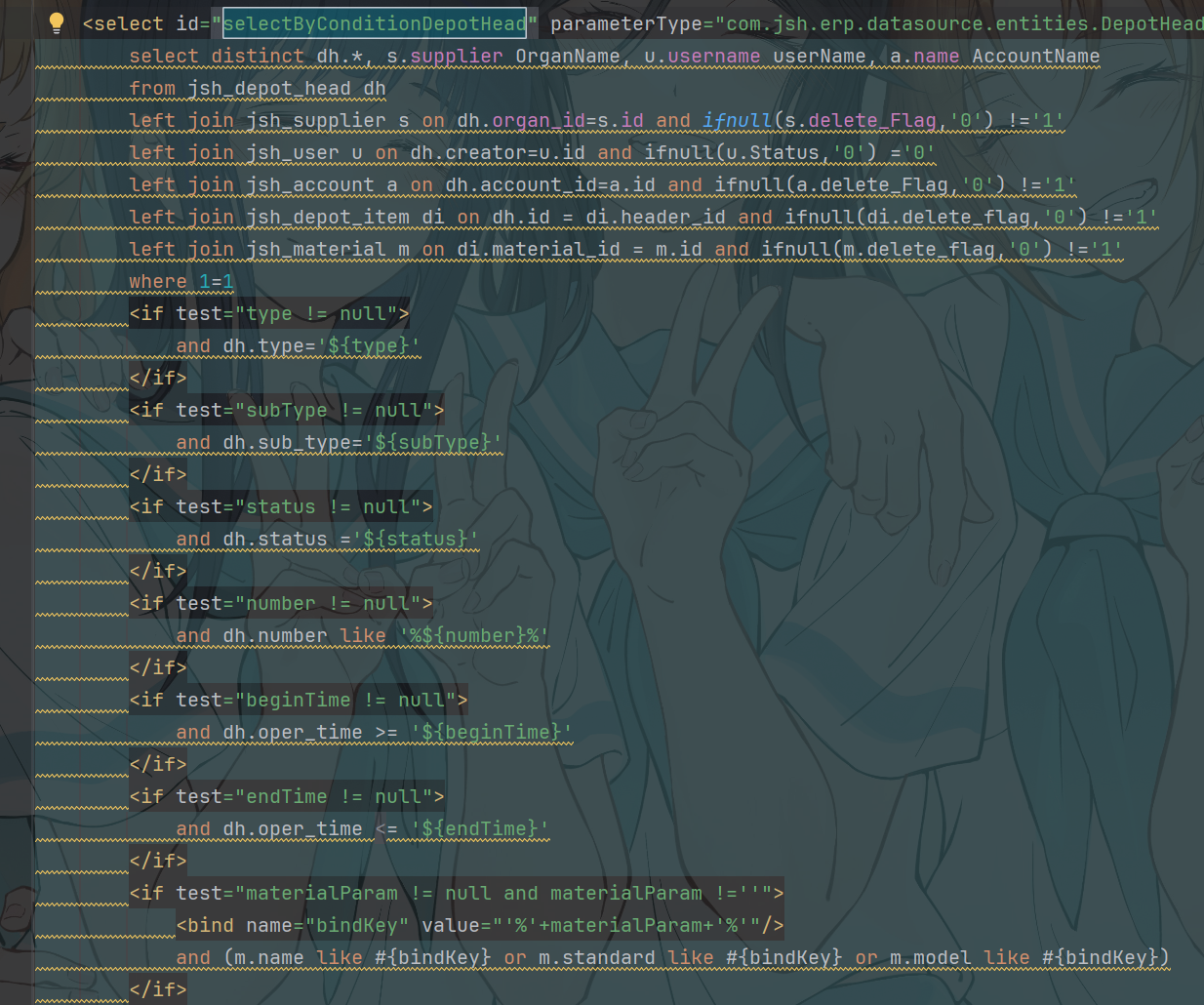The width and height of the screenshot is (1204, 1005).
Task: Click the highlighted id selectByConditionDepotHead
Action: pyautogui.click(x=375, y=23)
